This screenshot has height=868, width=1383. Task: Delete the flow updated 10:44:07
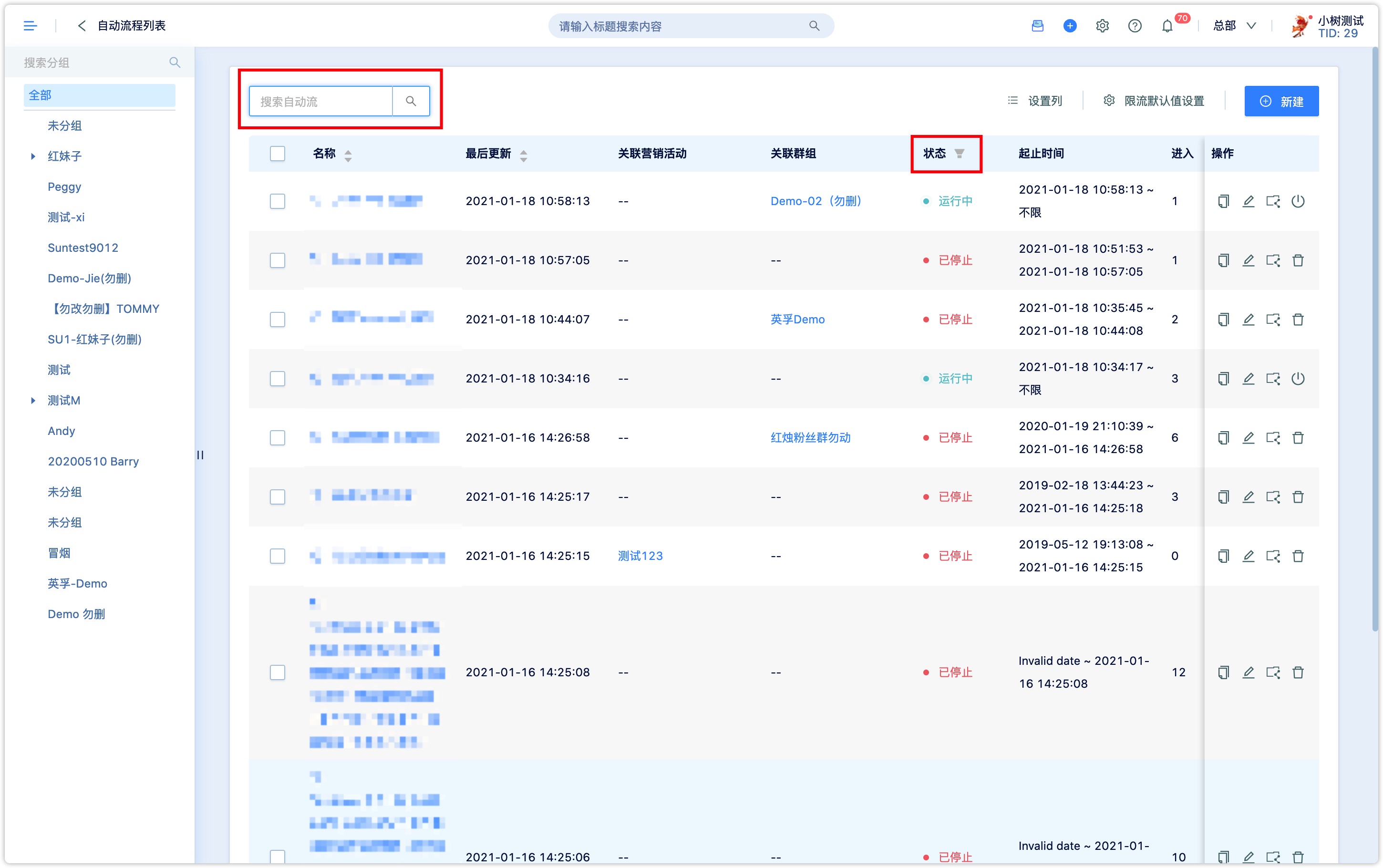tap(1298, 319)
